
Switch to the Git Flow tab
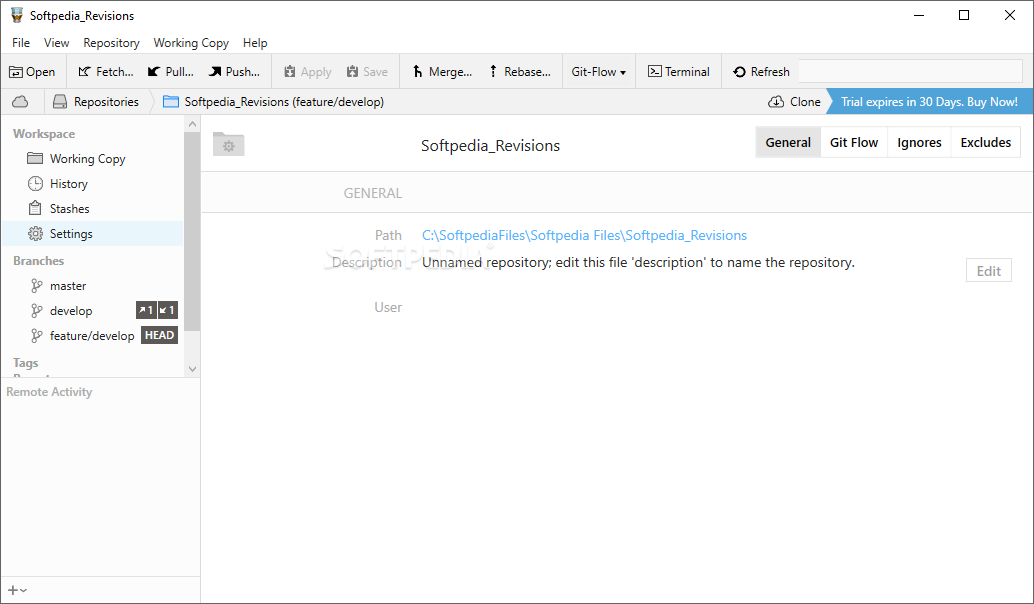[854, 142]
